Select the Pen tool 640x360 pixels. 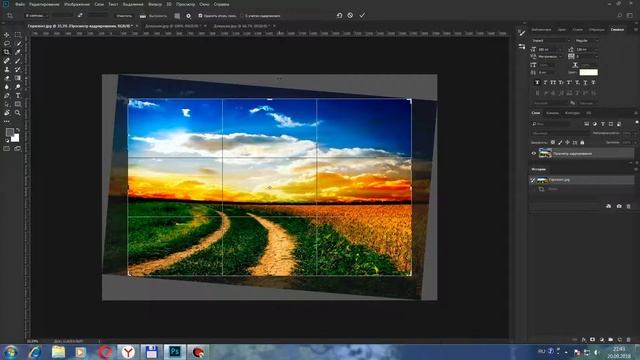point(7,96)
